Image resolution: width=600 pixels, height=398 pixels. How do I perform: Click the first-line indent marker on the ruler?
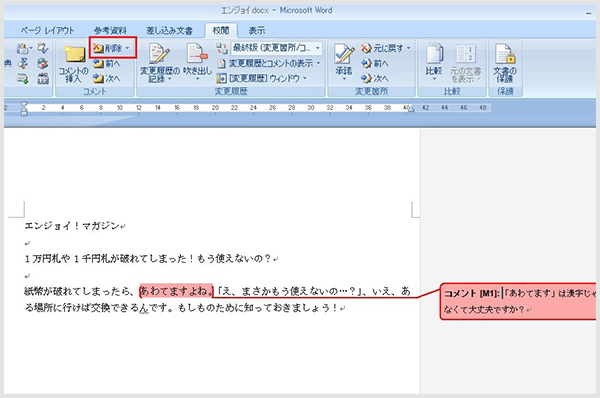(24, 104)
